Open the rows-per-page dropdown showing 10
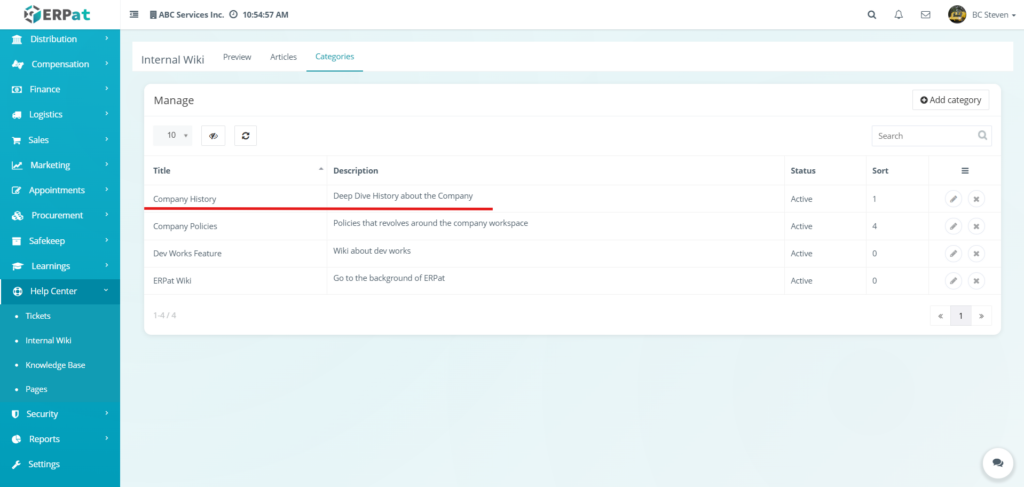Image resolution: width=1024 pixels, height=487 pixels. click(x=172, y=135)
